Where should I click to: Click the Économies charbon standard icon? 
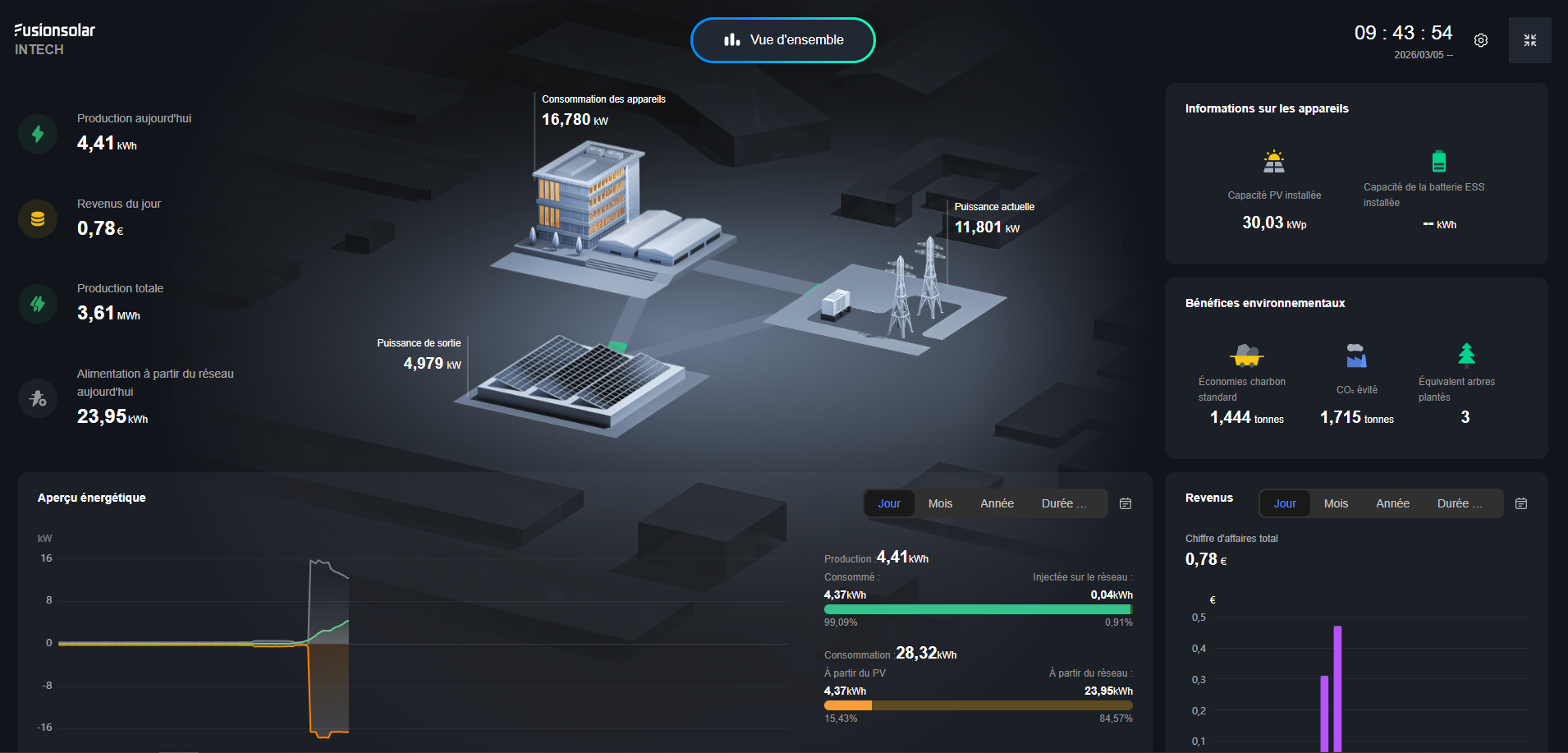tap(1247, 355)
